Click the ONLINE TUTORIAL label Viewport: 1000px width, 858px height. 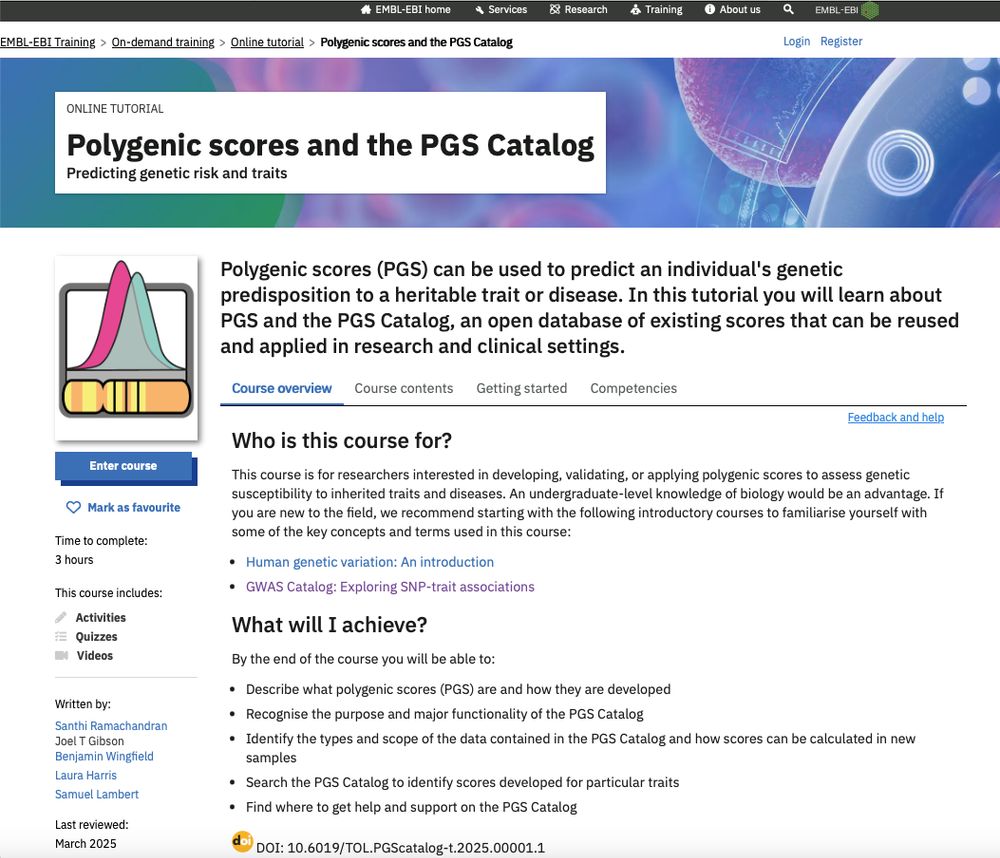115,109
